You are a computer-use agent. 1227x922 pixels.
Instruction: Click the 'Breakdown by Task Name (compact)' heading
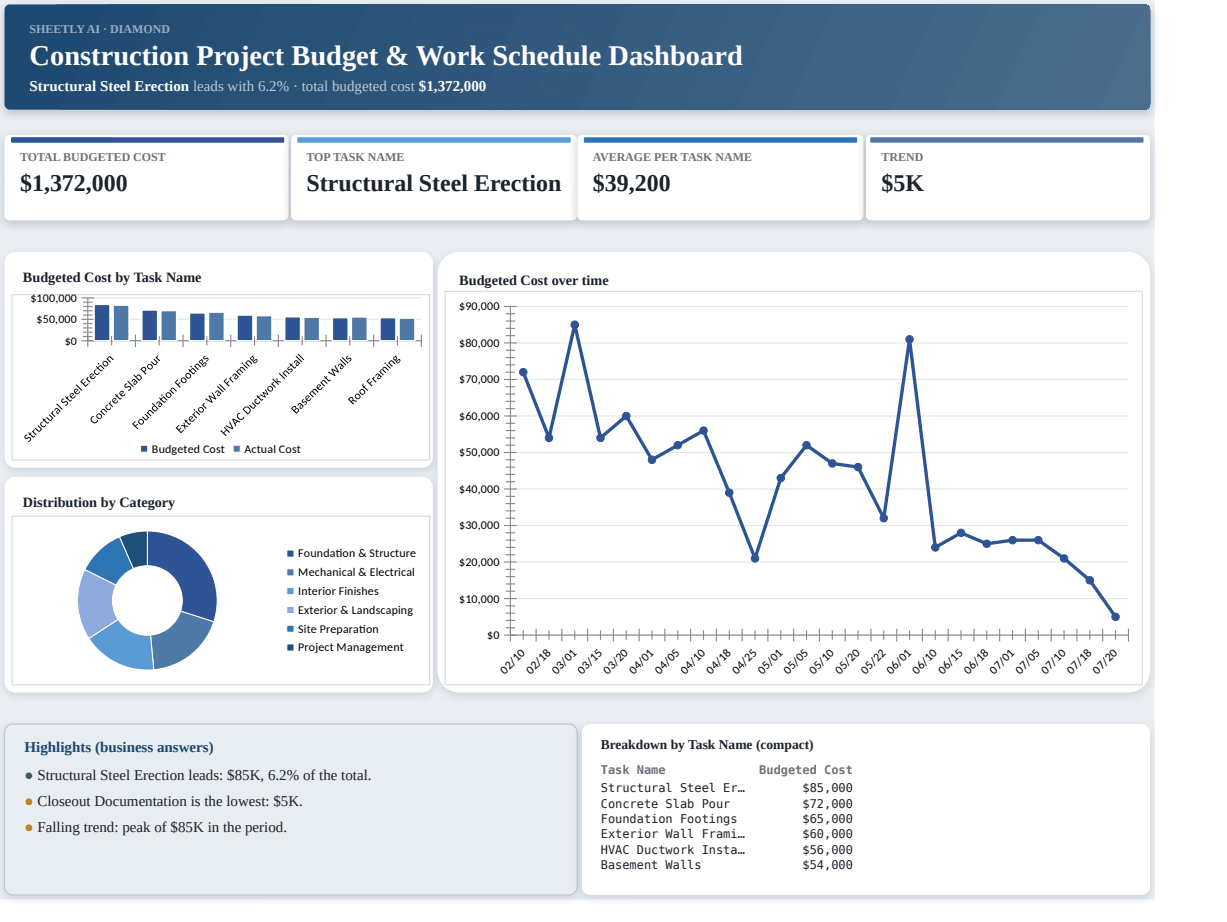(707, 745)
